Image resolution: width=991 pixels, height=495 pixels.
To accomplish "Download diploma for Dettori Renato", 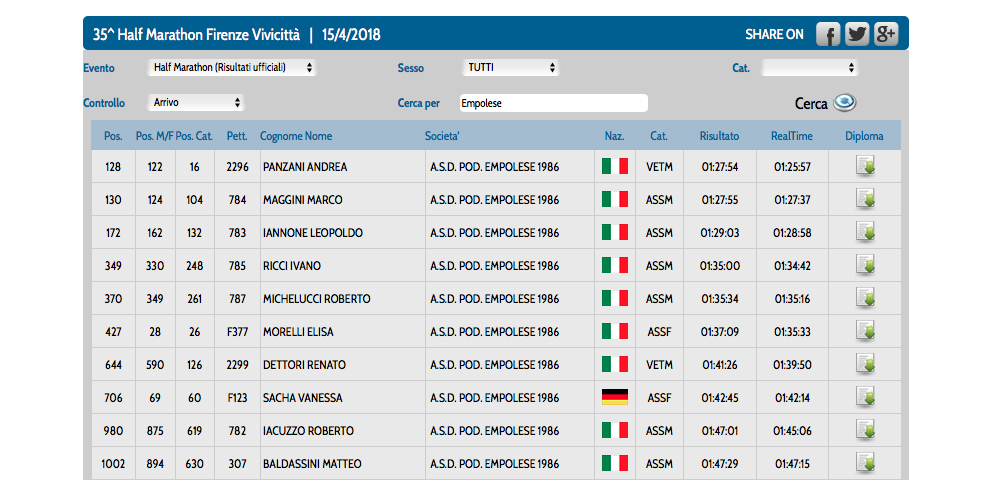I will coord(865,364).
